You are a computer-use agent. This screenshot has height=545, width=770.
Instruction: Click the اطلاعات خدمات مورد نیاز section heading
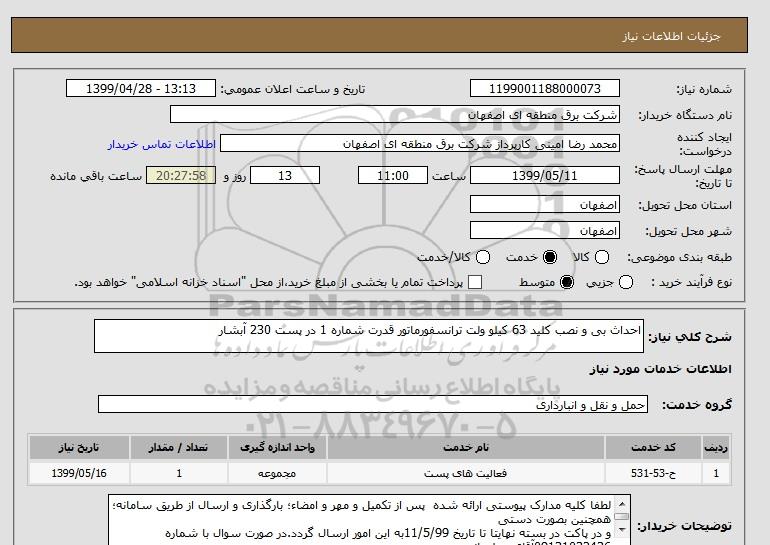coord(660,369)
